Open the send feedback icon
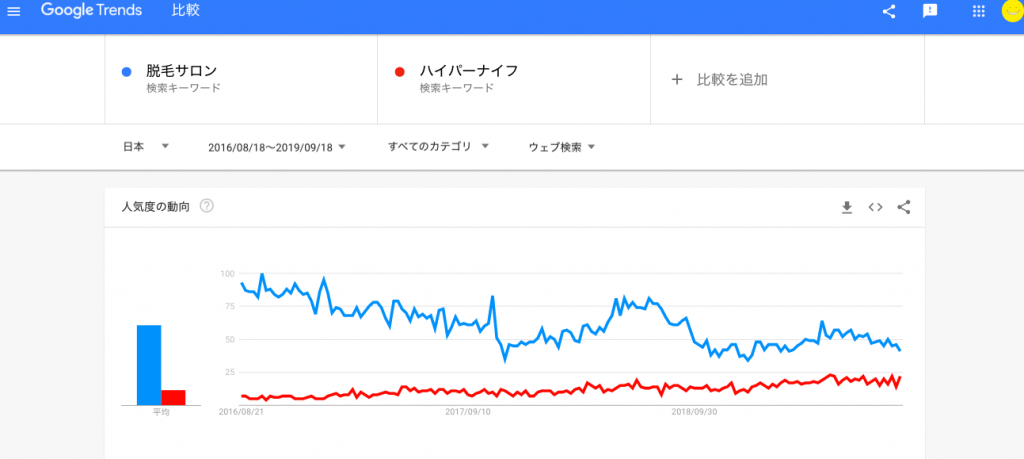Viewport: 1024px width, 459px height. click(x=930, y=12)
